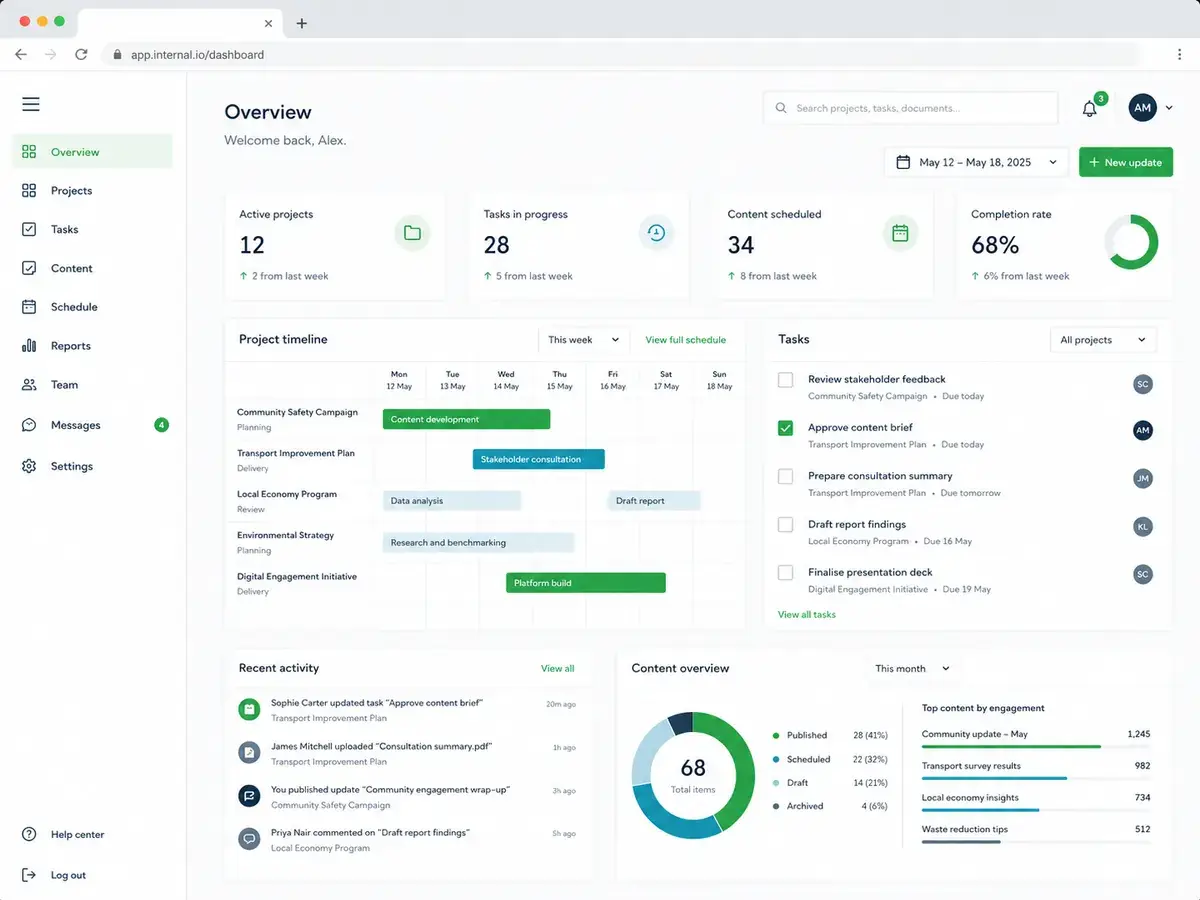Click the Content scheduled calendar icon
Viewport: 1200px width, 900px height.
tap(900, 233)
